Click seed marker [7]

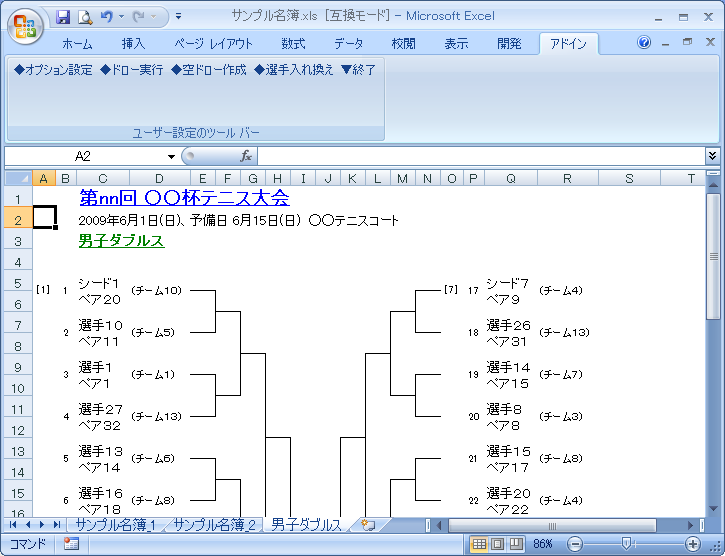pos(451,290)
